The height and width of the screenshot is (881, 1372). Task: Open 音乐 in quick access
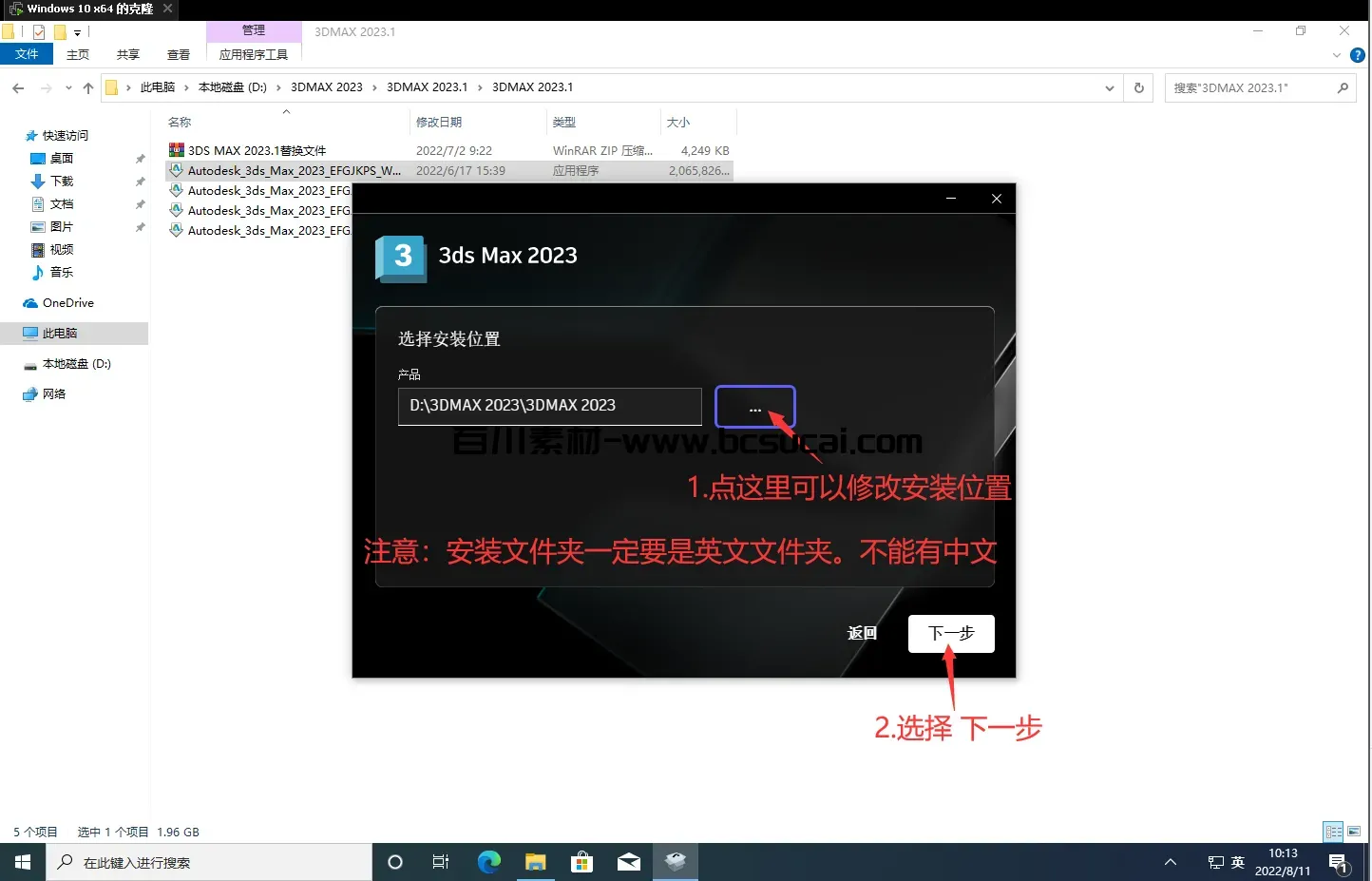pyautogui.click(x=62, y=273)
